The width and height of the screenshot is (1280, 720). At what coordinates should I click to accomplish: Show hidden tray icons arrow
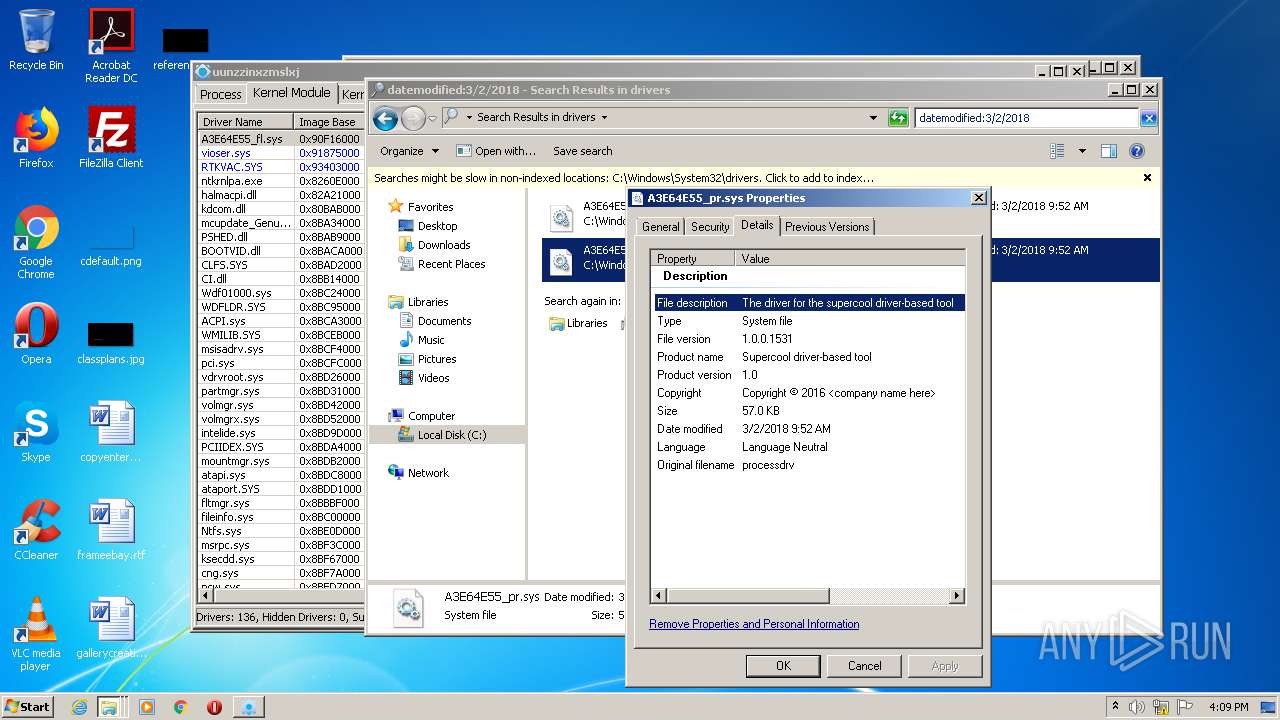click(x=1115, y=707)
